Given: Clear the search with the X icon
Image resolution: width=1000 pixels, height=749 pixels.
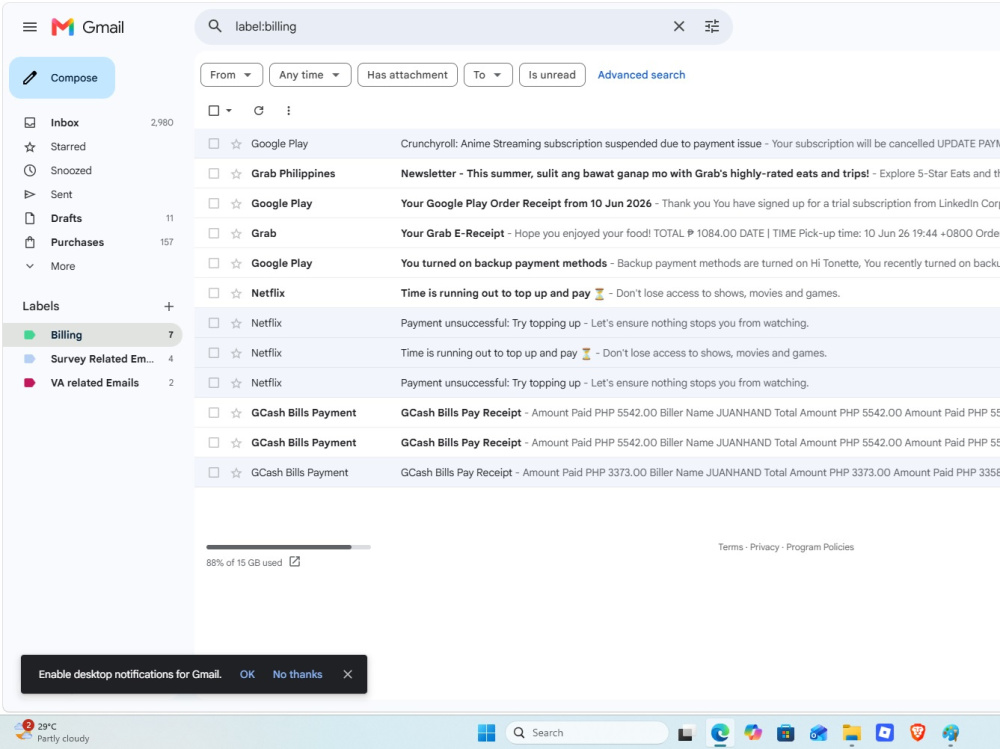Looking at the screenshot, I should tap(679, 26).
